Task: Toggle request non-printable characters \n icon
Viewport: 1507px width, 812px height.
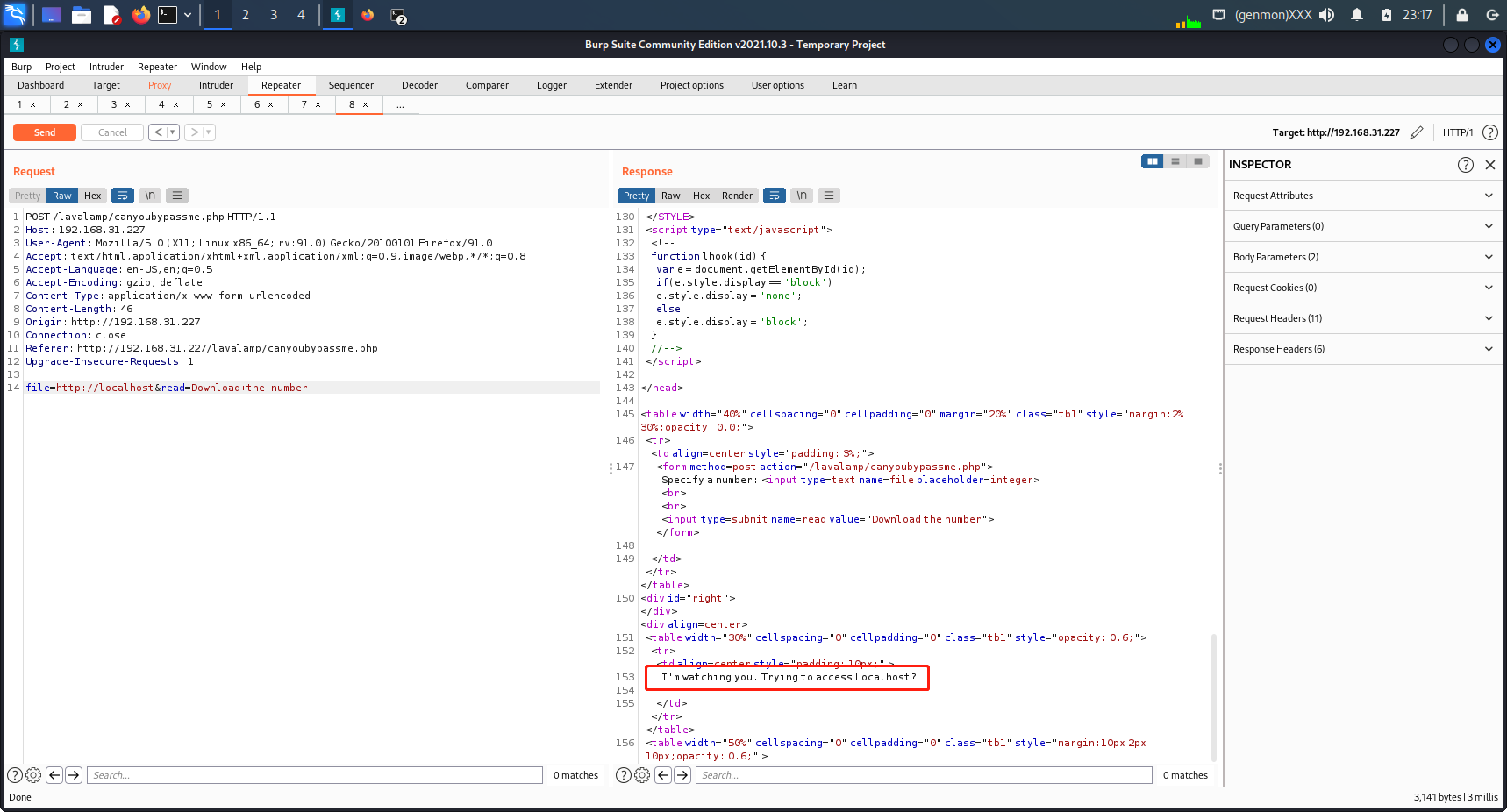Action: [150, 196]
